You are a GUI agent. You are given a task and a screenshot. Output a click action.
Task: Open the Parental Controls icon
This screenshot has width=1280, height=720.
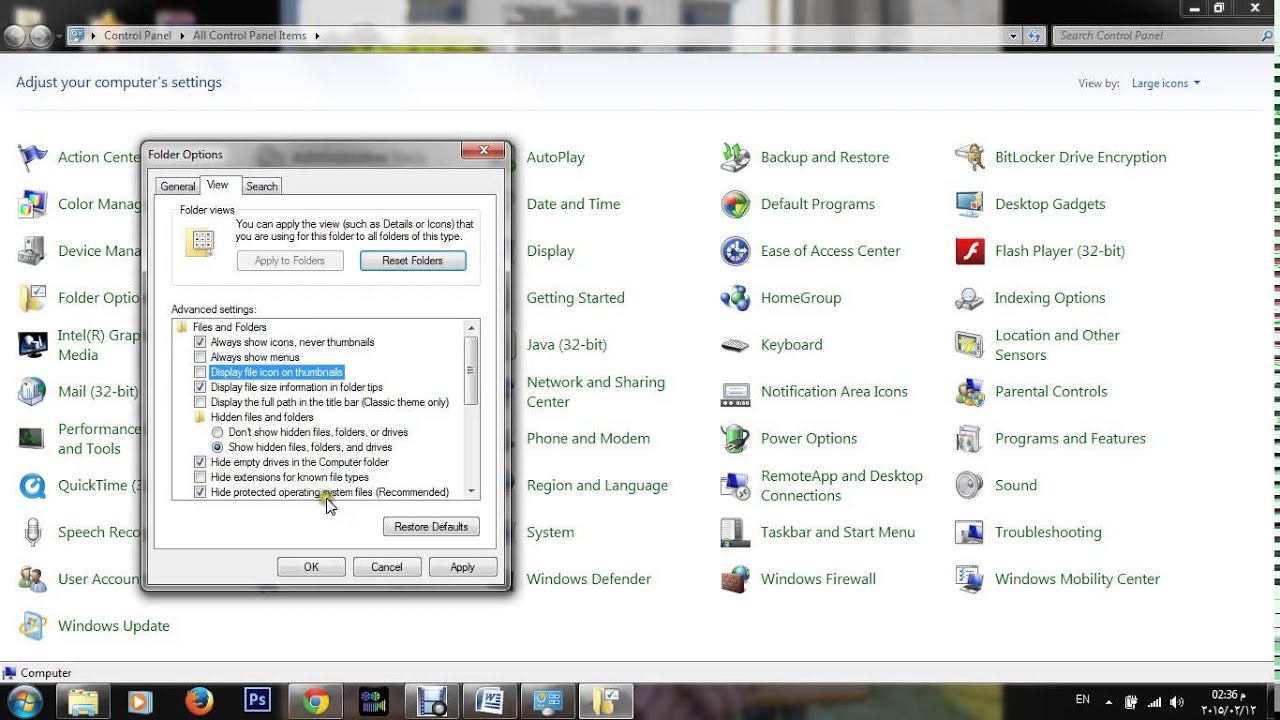970,392
